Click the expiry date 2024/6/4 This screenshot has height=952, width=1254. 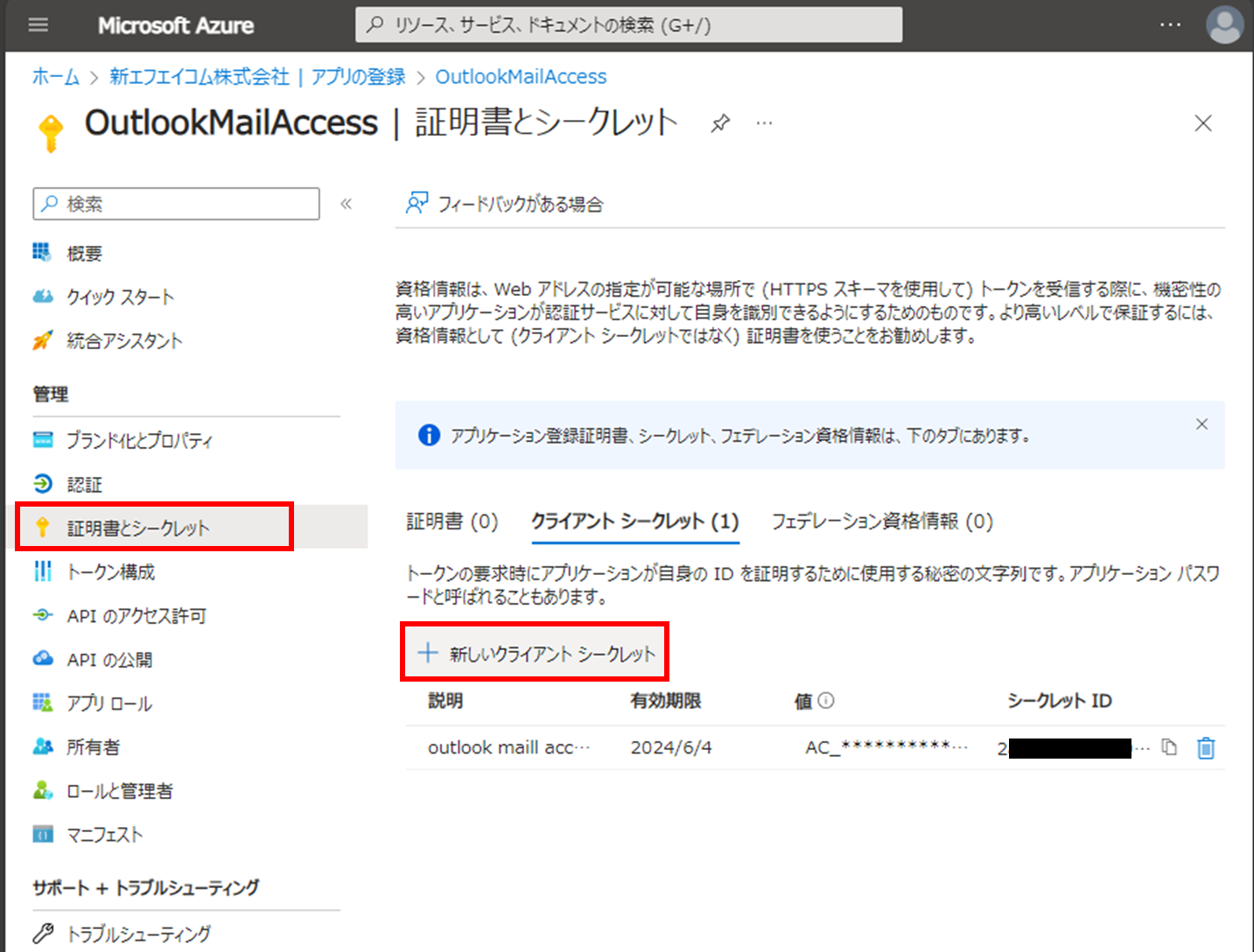(671, 748)
